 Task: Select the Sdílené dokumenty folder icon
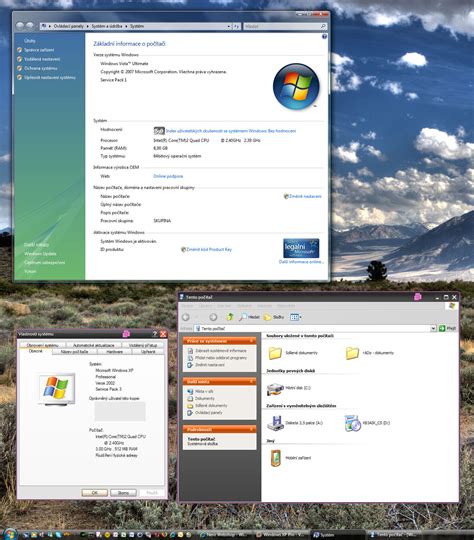pyautogui.click(x=275, y=353)
